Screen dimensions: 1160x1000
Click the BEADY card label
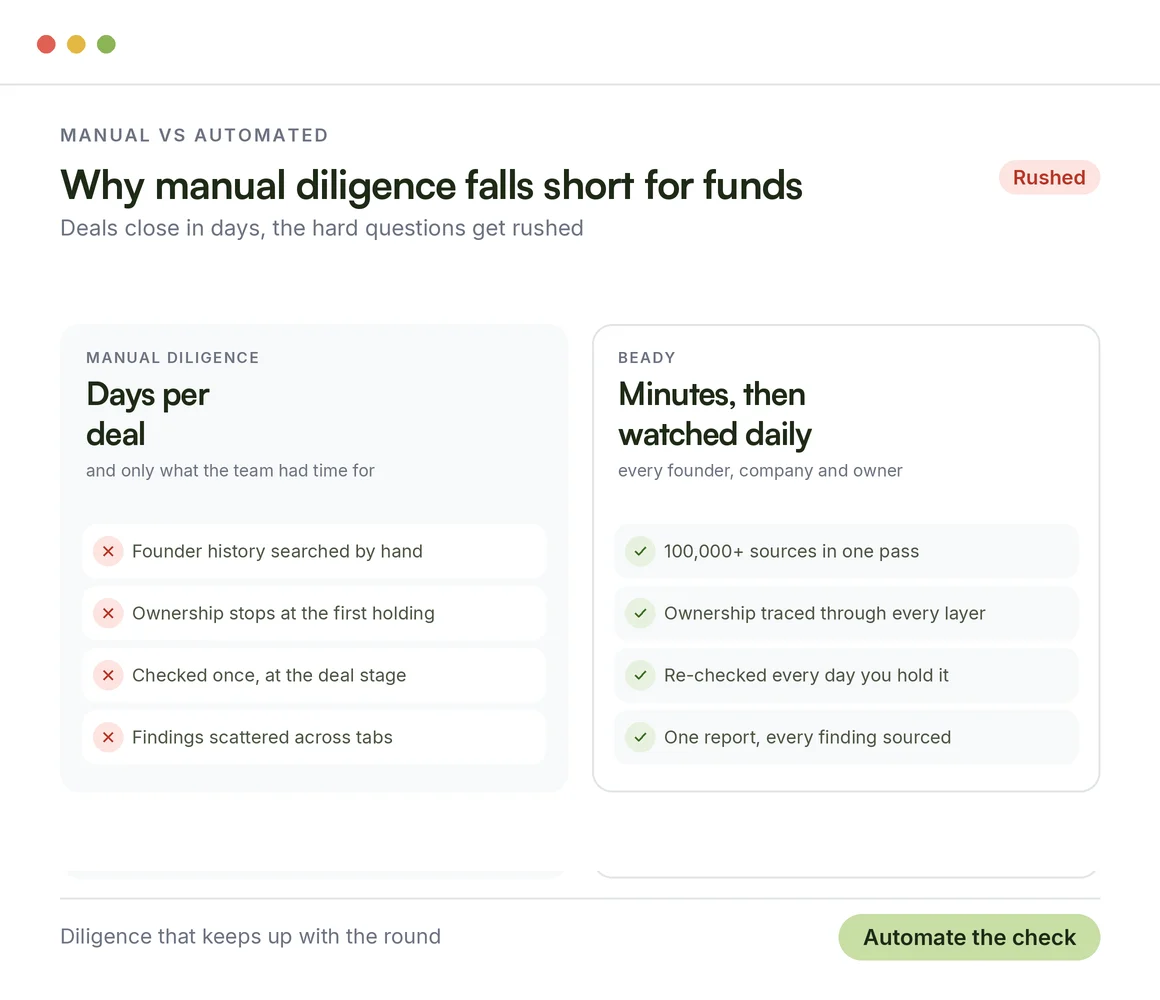(647, 358)
